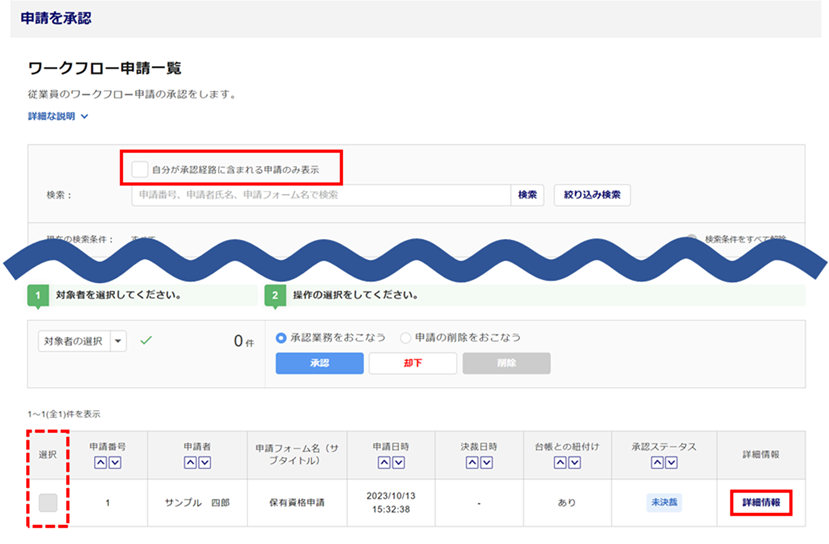
Task: Sort 申請者 column descending with down arrow
Action: [204, 462]
